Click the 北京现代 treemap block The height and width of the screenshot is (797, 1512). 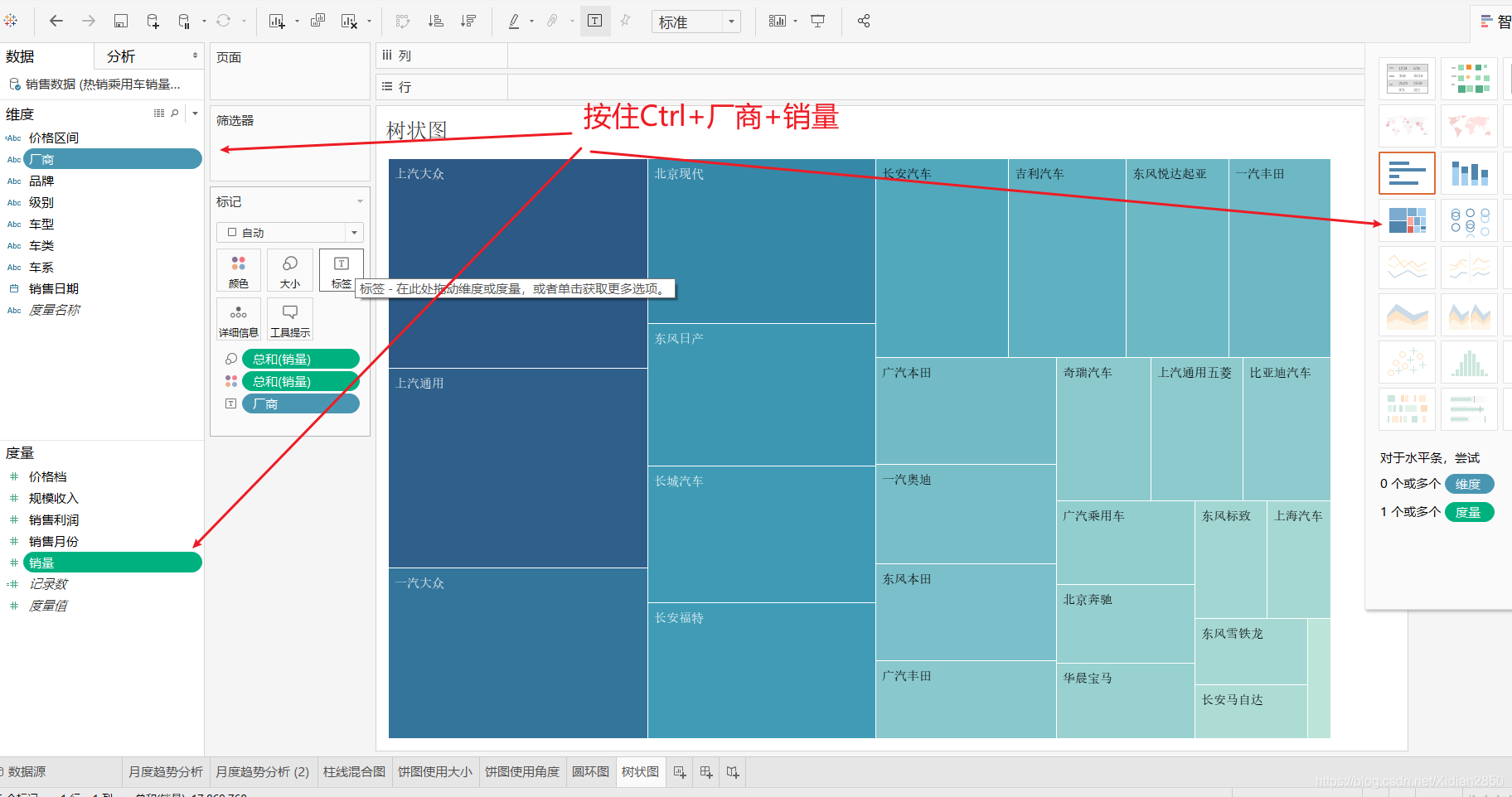762,241
